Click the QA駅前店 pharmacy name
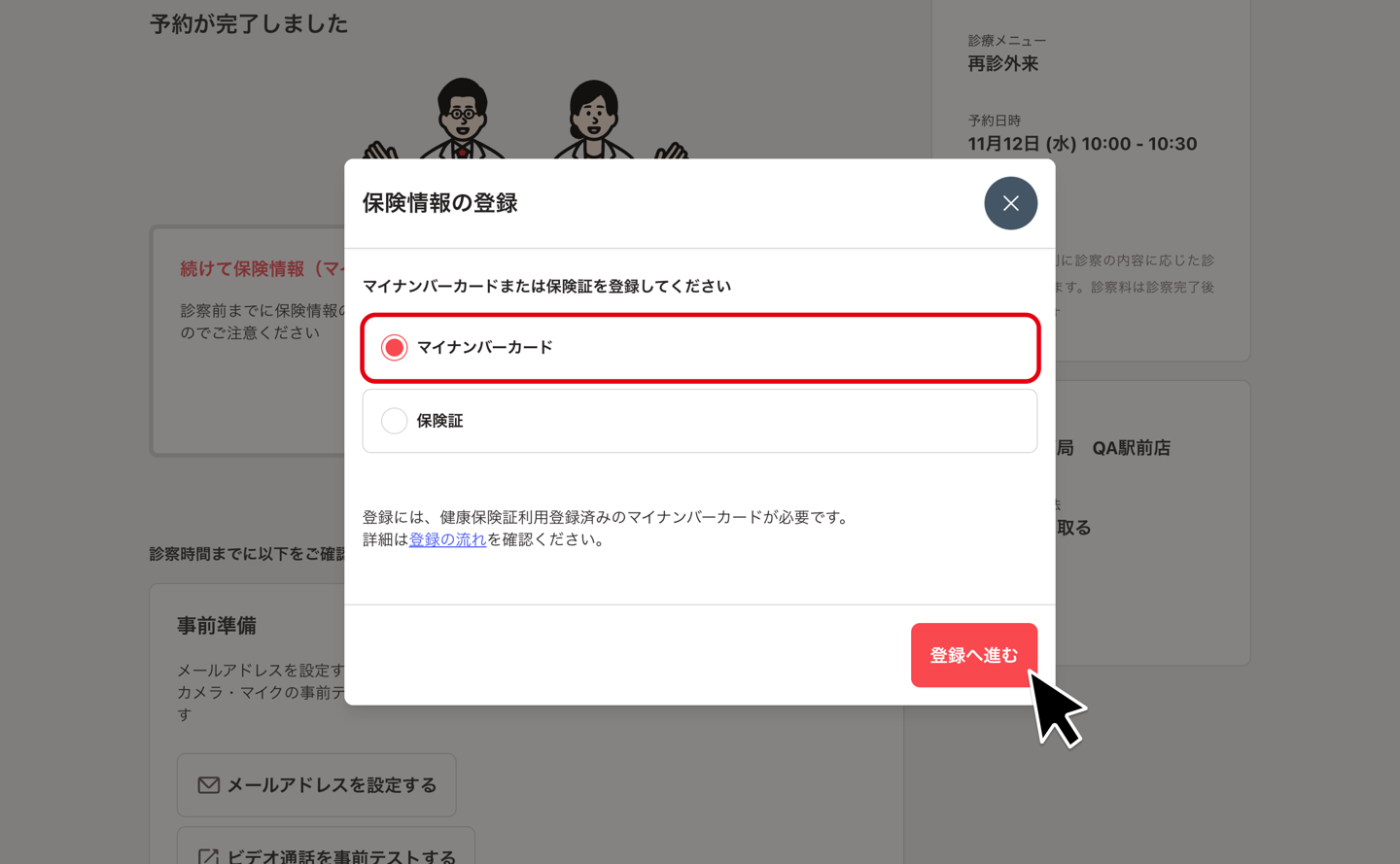The image size is (1400, 864). pyautogui.click(x=1131, y=448)
